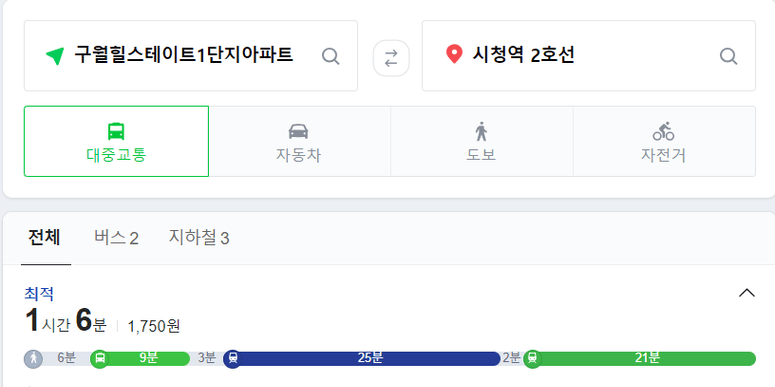Click the green current-location arrow icon

(x=55, y=56)
